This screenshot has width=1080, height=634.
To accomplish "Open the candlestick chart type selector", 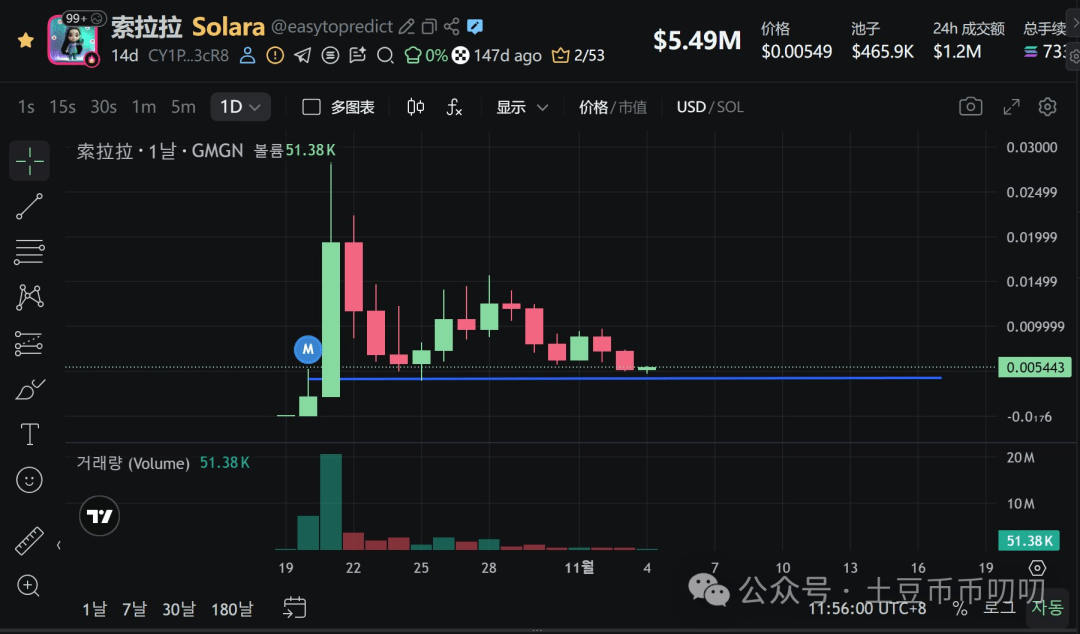I will tap(415, 107).
